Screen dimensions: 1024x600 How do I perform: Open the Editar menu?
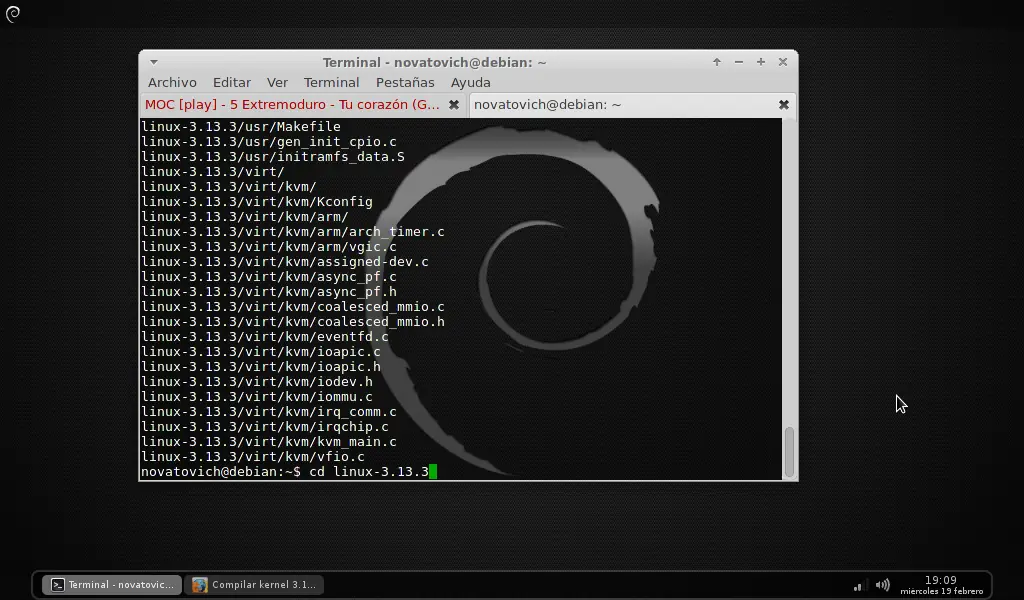232,82
